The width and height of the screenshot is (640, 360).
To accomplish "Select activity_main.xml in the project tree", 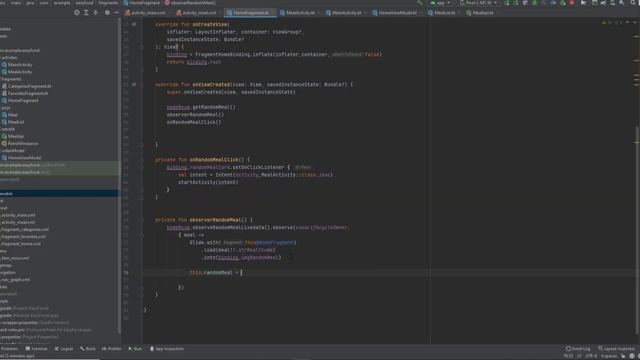I will [x=18, y=215].
